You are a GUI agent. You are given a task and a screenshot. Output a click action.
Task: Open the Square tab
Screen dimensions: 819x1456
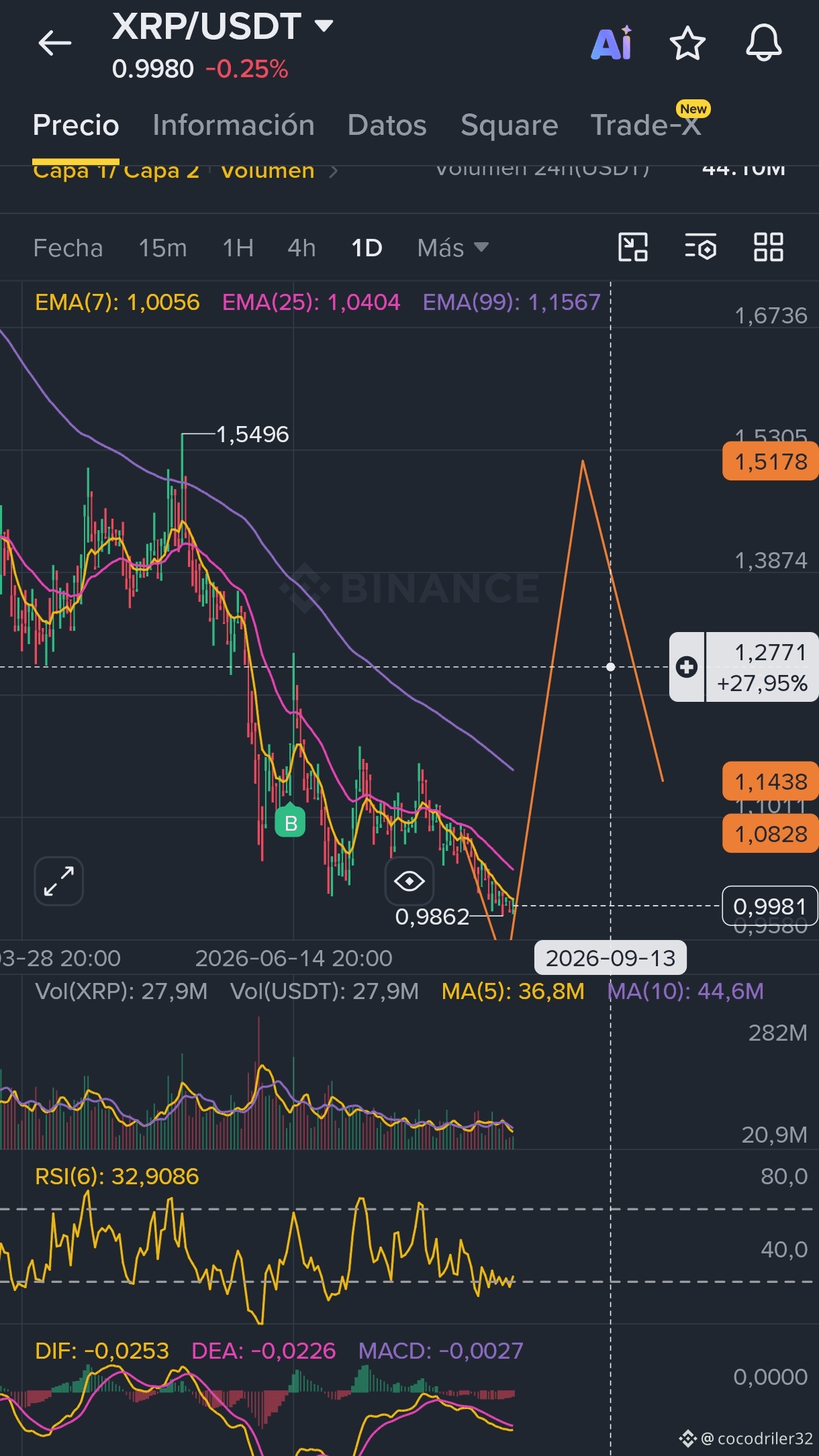tap(510, 125)
